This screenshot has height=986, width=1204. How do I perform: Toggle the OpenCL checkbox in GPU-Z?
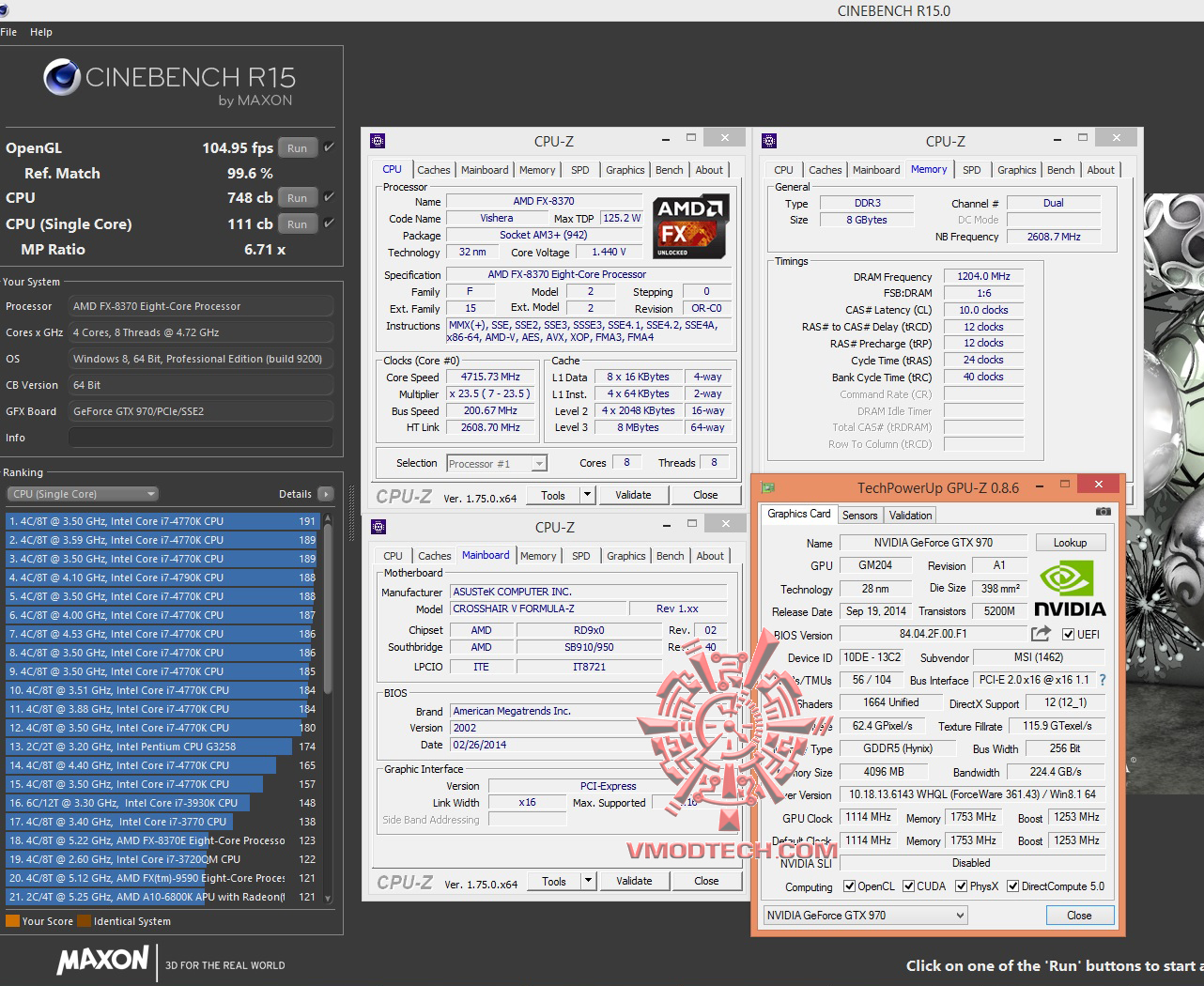(x=849, y=886)
